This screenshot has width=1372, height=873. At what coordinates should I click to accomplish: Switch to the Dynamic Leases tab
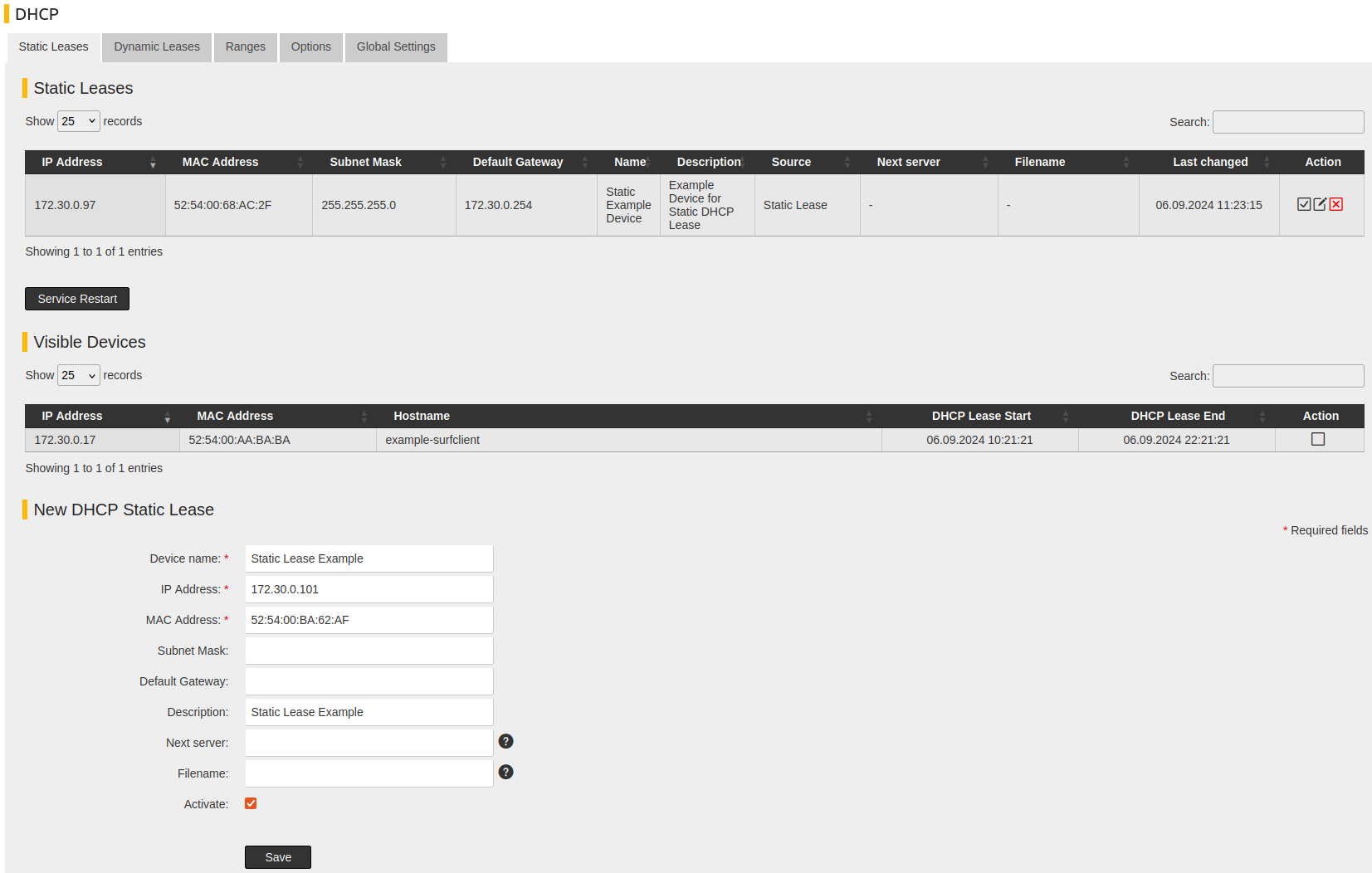click(157, 46)
